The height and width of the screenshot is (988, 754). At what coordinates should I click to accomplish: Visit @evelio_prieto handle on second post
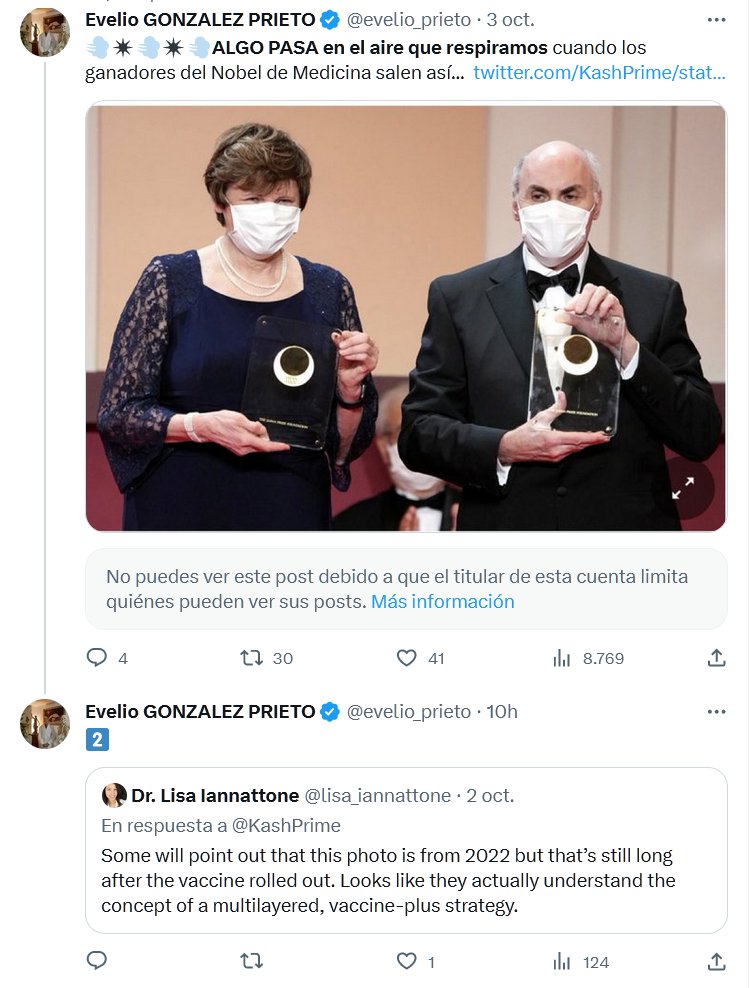[x=408, y=711]
